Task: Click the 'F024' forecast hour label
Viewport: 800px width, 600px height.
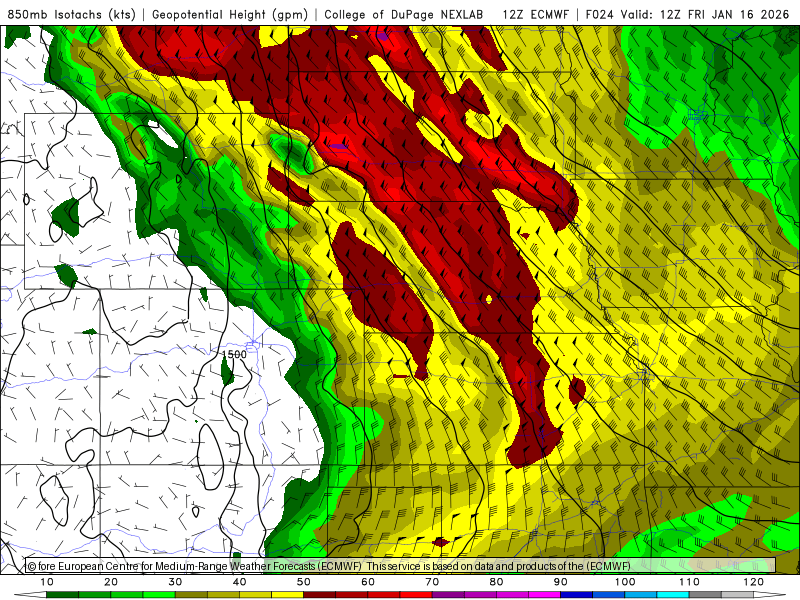Action: pyautogui.click(x=599, y=14)
